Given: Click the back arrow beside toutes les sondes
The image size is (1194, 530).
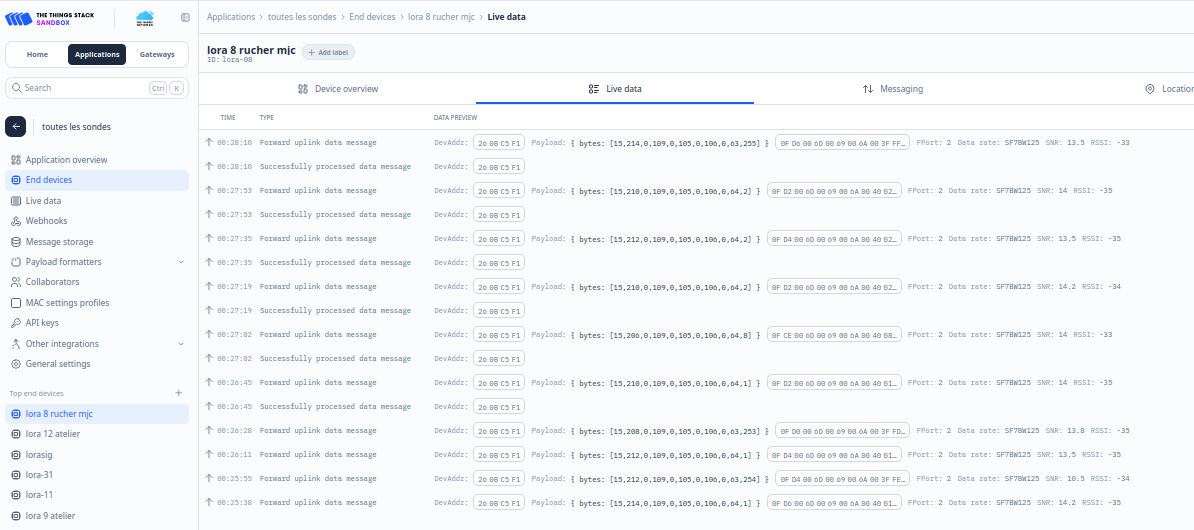Looking at the screenshot, I should [15, 127].
